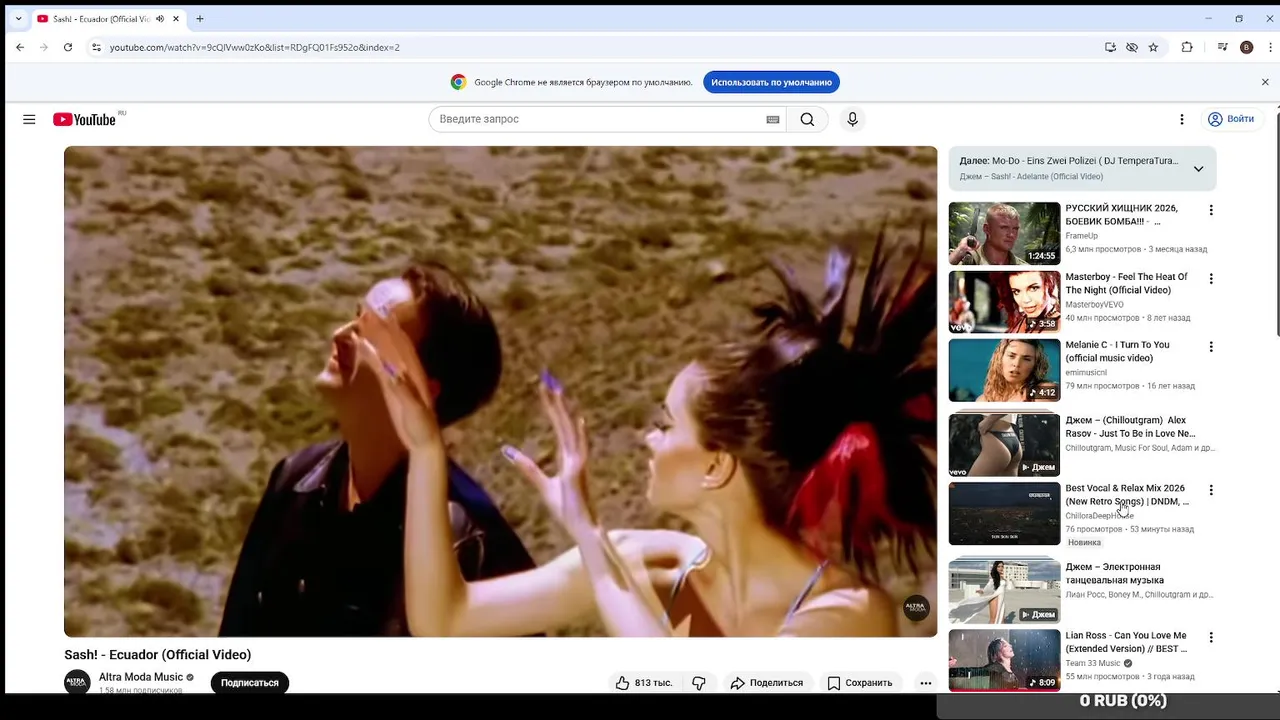Viewport: 1280px width, 720px height.
Task: View site information icon in address bar
Action: [x=96, y=47]
